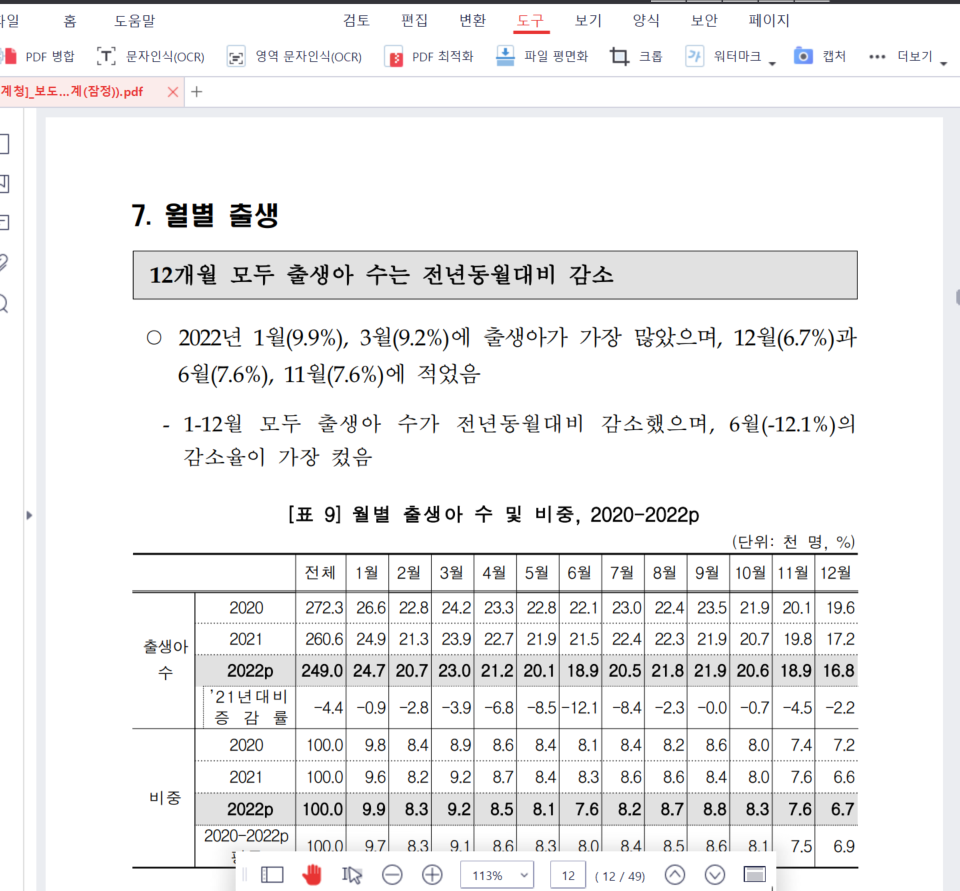Select the red Hand tool

[312, 874]
